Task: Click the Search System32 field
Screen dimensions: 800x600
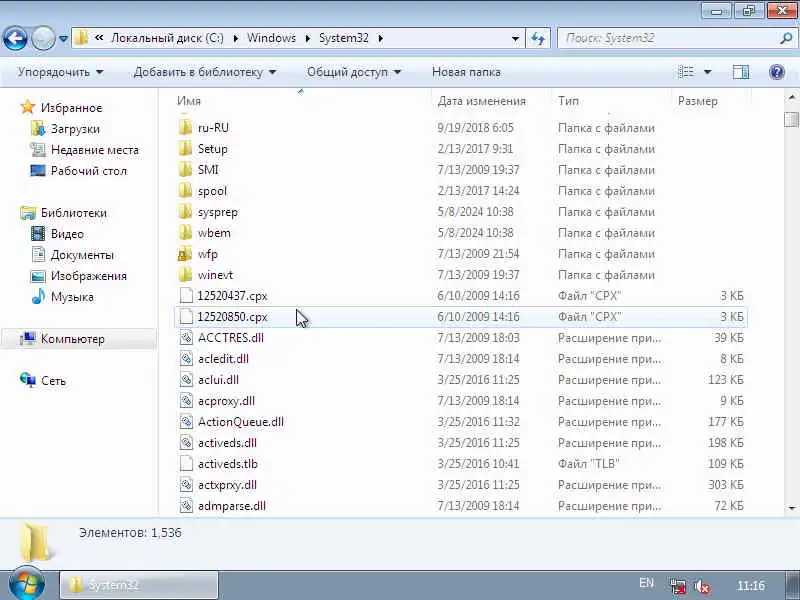Action: click(668, 38)
